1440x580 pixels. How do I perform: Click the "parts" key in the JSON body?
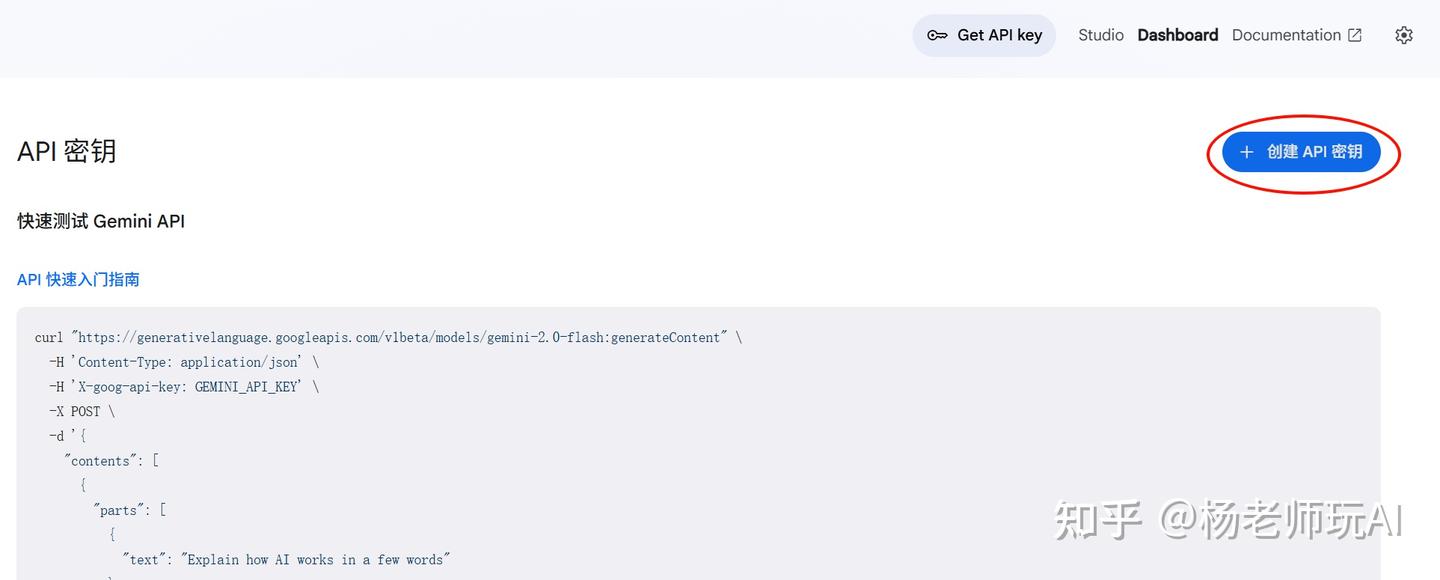pos(120,510)
